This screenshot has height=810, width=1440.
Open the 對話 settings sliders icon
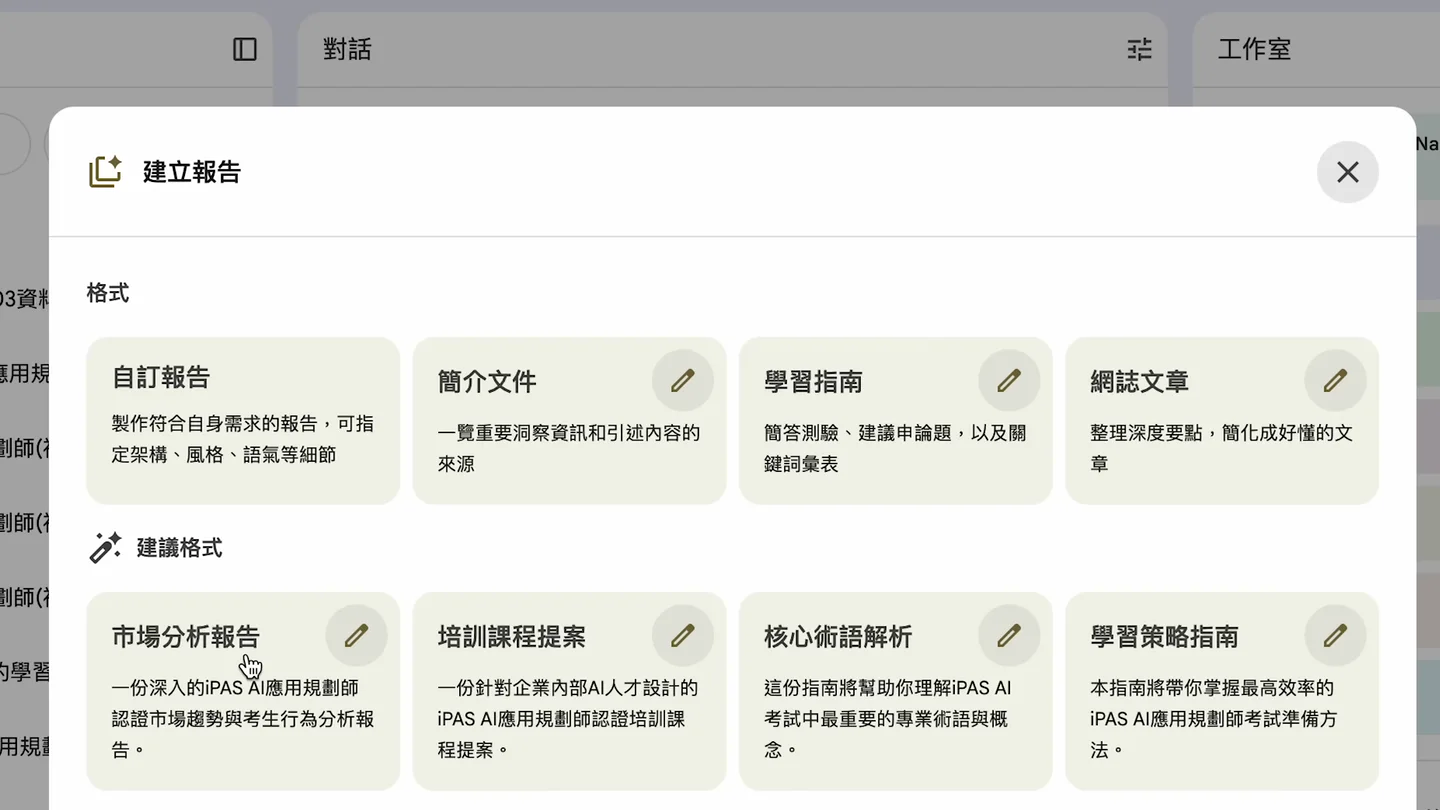pyautogui.click(x=1140, y=49)
